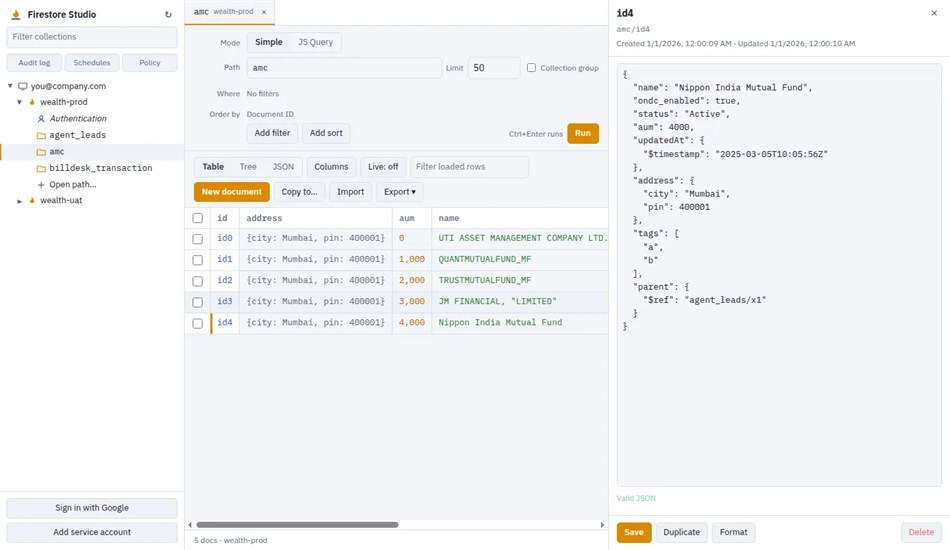Click the flame icon beside wealth-uat project
Viewport: 950px width, 550px height.
(32, 200)
